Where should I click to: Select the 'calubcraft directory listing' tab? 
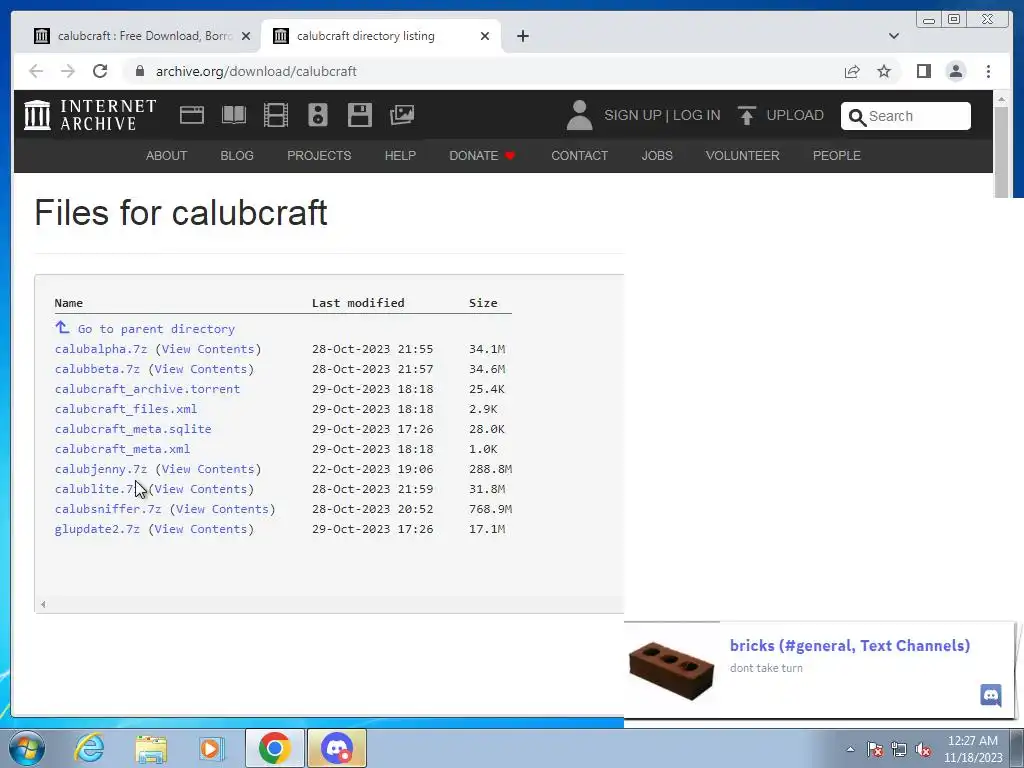click(381, 36)
